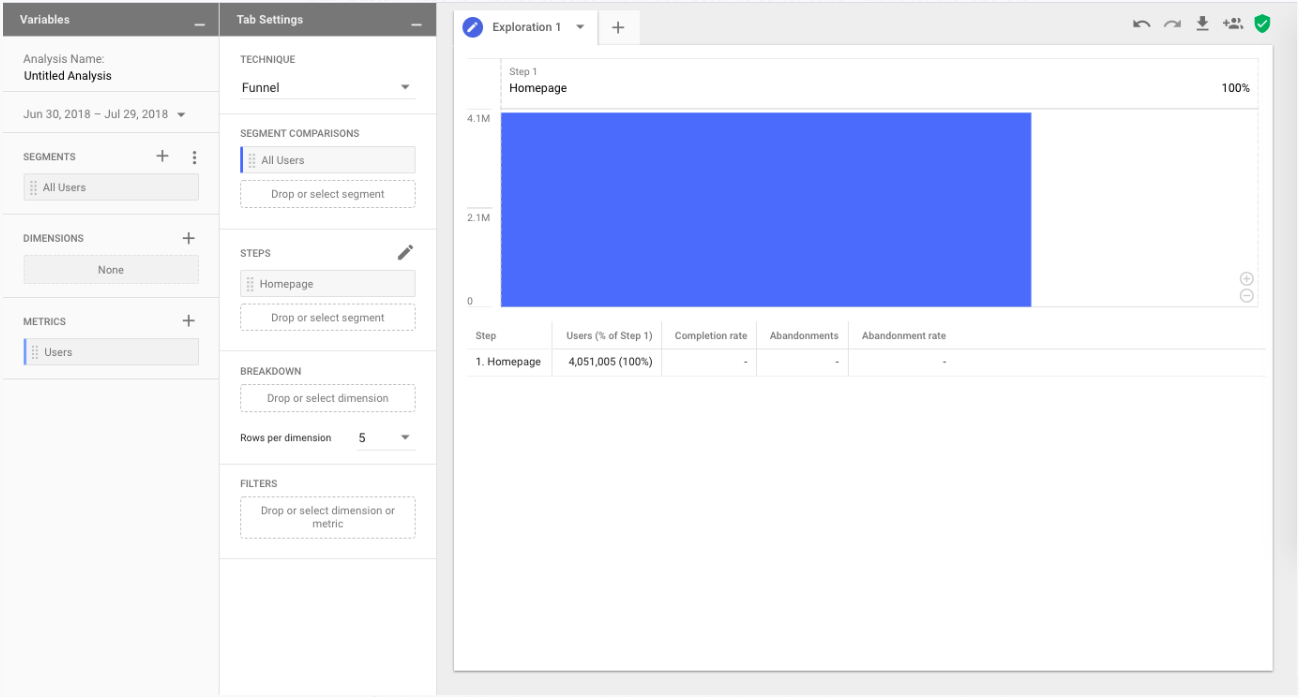Add a new segment with plus icon

[163, 156]
